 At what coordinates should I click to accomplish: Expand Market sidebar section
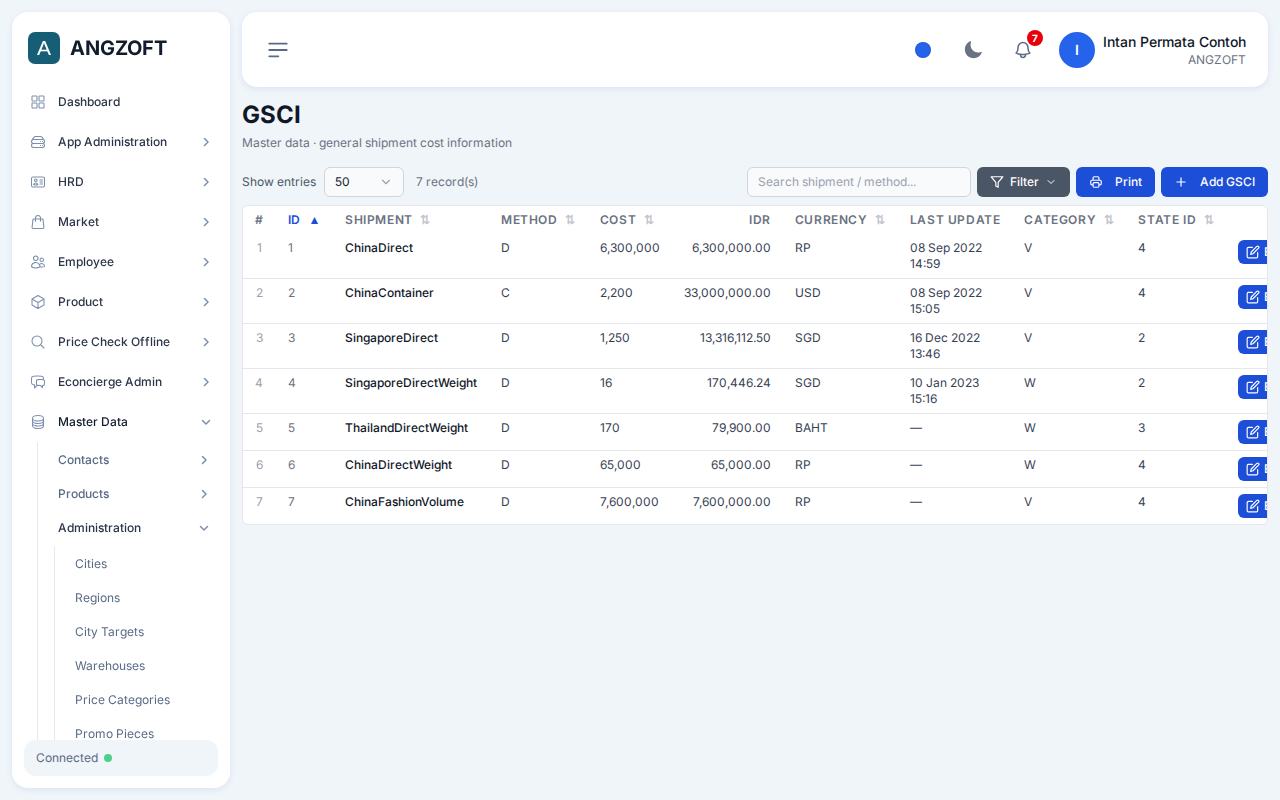coord(121,222)
